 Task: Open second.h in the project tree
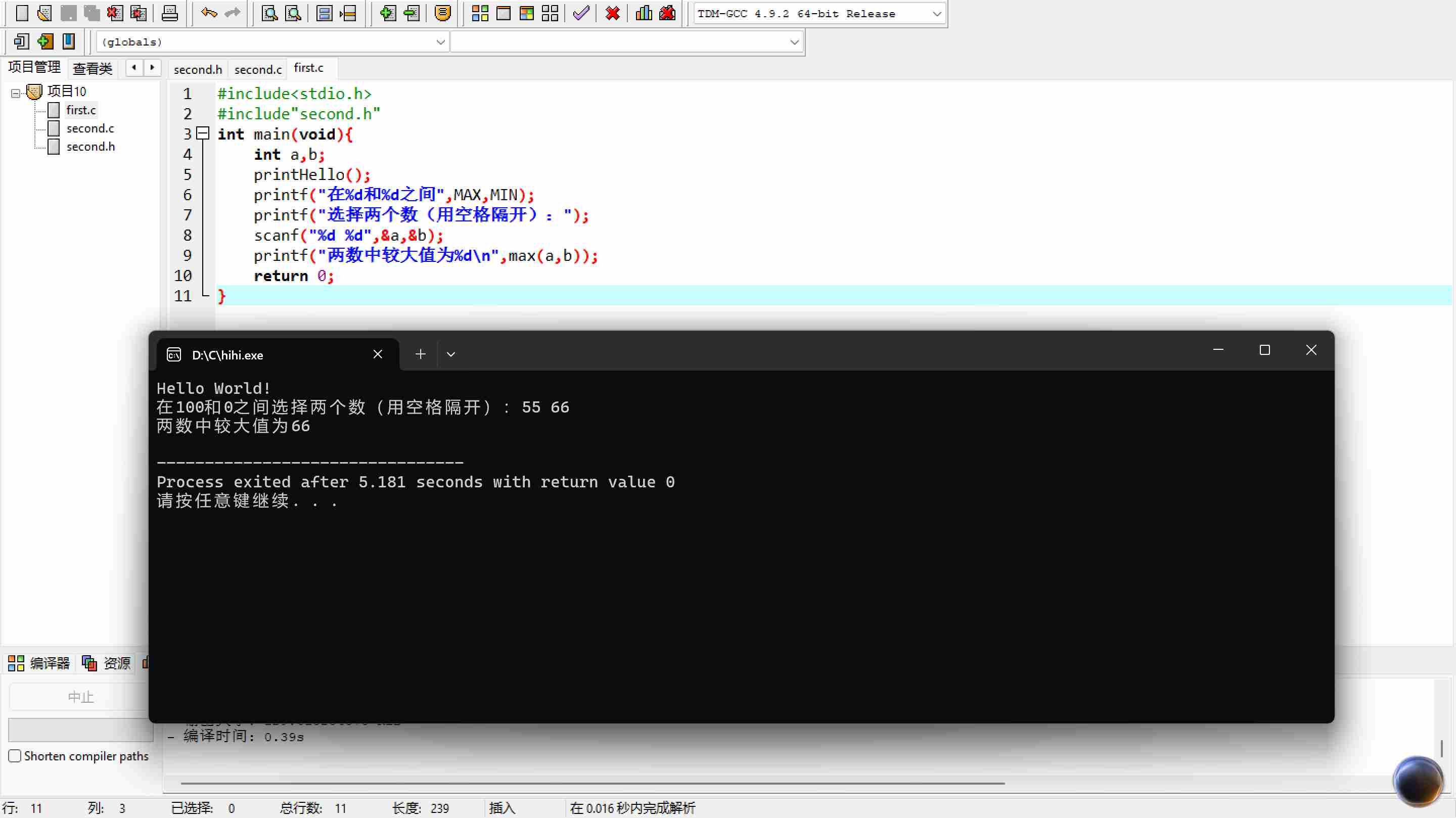(90, 147)
